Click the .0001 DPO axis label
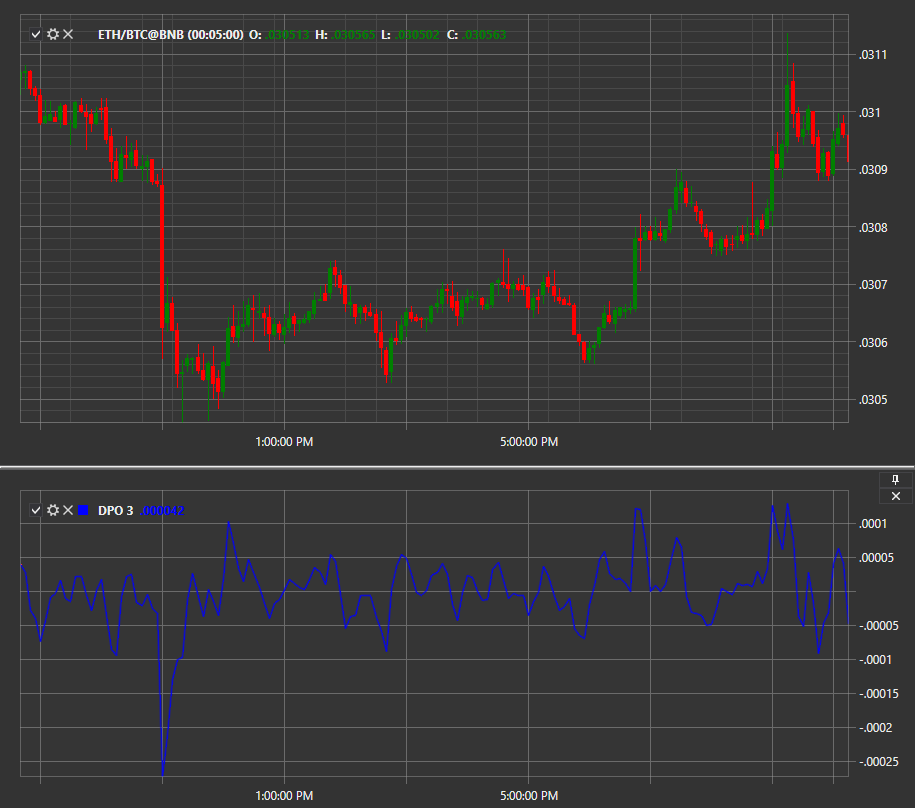This screenshot has width=915, height=808. (872, 524)
